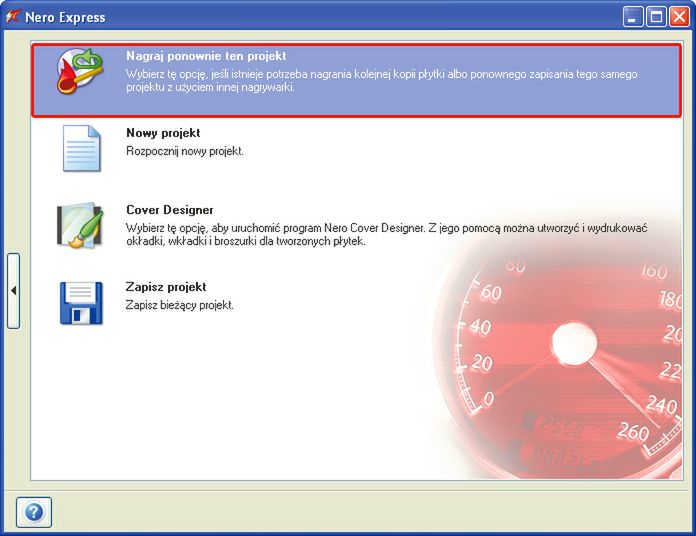
Task: Click description starting "Wybierz tę opcję, aby uruchomić"
Action: pyautogui.click(x=387, y=234)
